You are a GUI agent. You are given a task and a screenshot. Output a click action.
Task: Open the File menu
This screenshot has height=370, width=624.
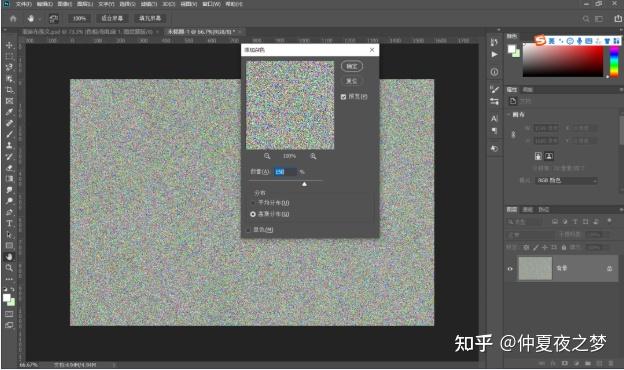pyautogui.click(x=23, y=4)
